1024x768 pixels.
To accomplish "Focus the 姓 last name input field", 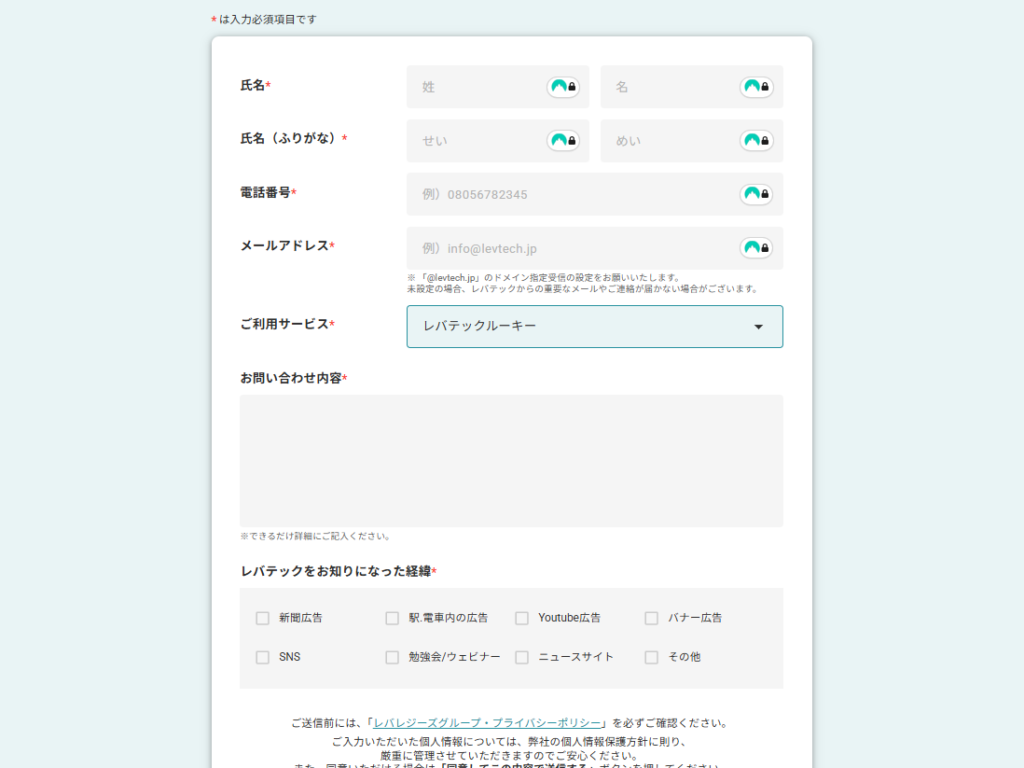I will [475, 87].
